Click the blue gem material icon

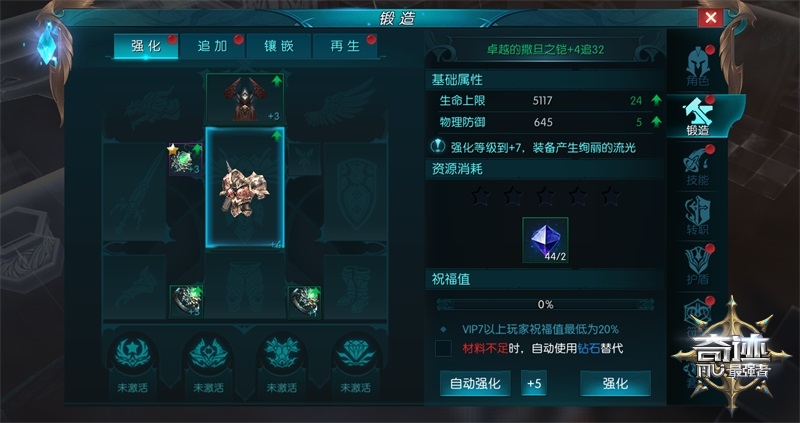545,240
